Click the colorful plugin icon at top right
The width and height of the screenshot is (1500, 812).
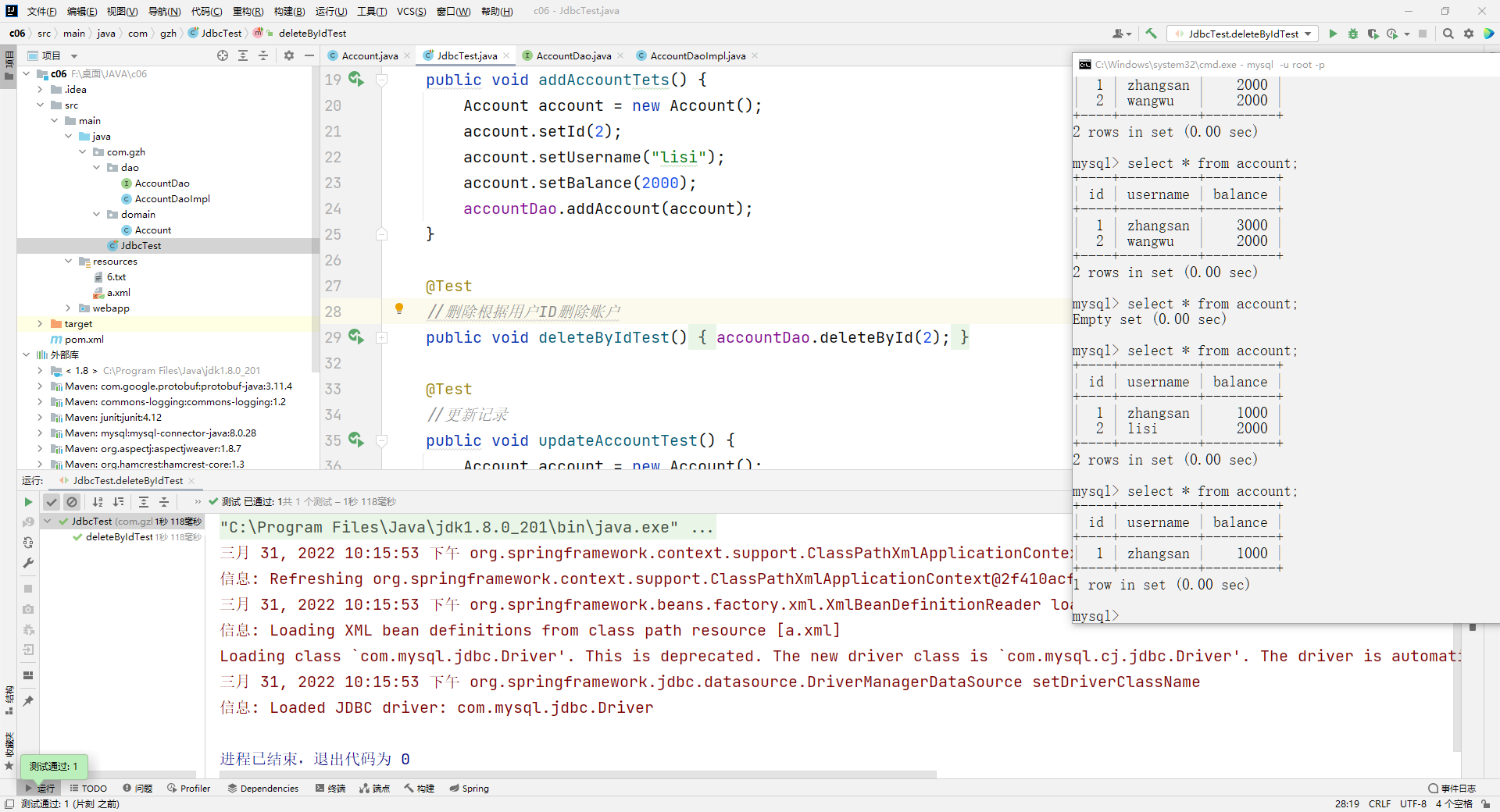pyautogui.click(x=1489, y=34)
